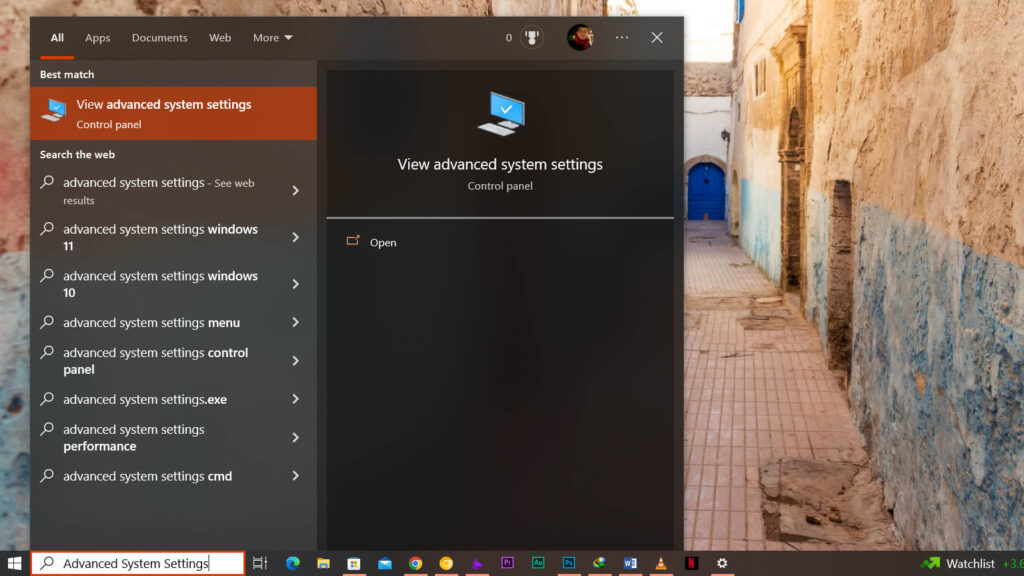Launch Adobe Photoshop from taskbar
The image size is (1024, 576).
(569, 563)
